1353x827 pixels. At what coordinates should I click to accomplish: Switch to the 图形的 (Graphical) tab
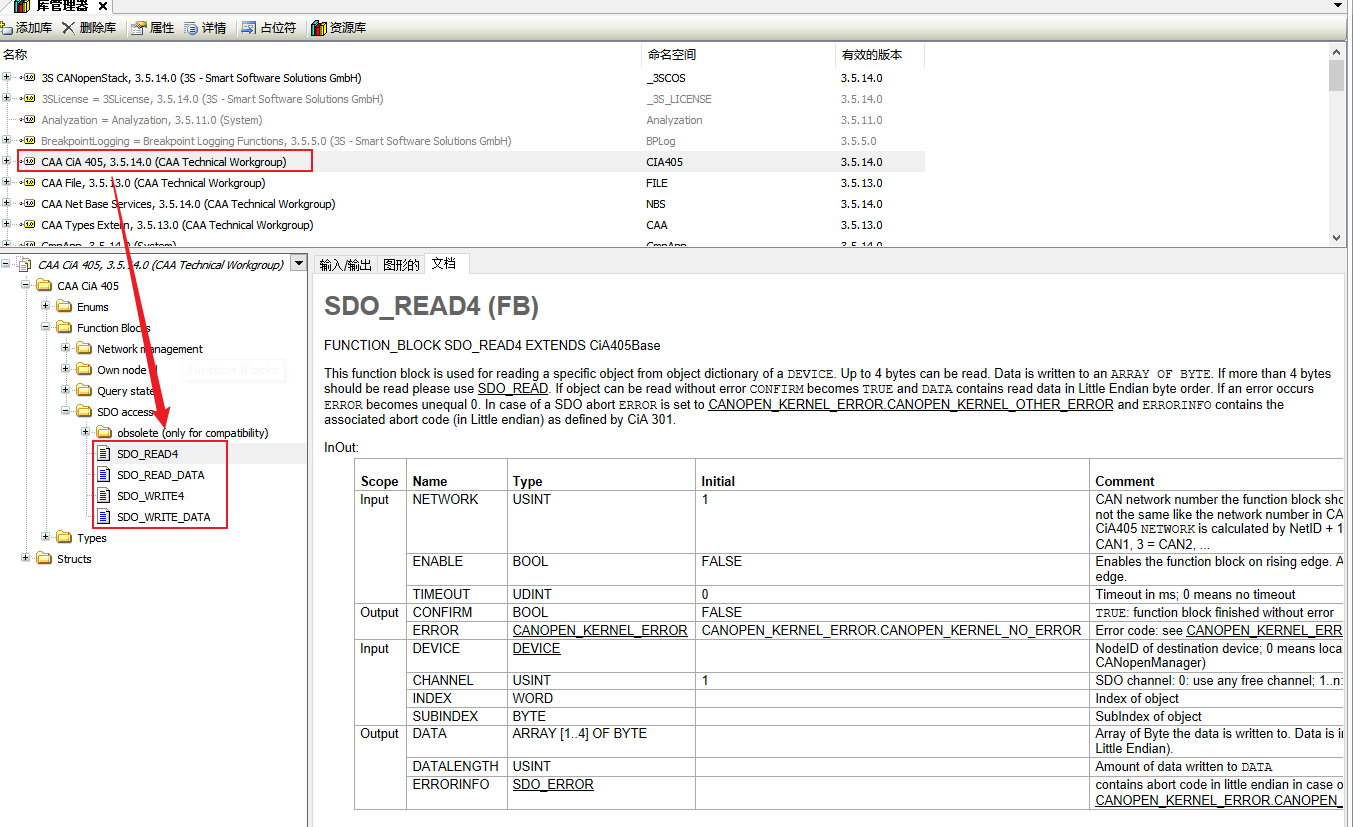(x=401, y=264)
